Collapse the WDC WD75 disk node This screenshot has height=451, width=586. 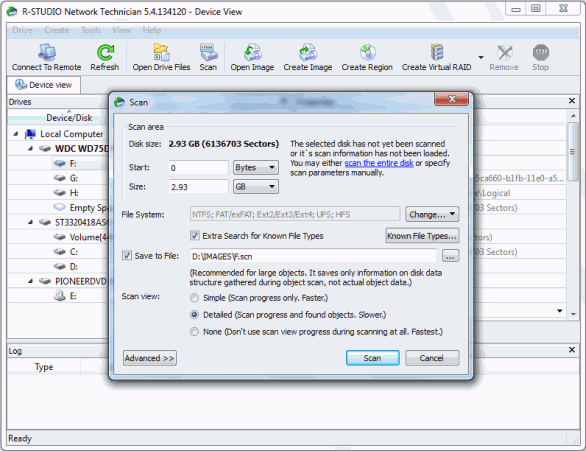pyautogui.click(x=30, y=148)
